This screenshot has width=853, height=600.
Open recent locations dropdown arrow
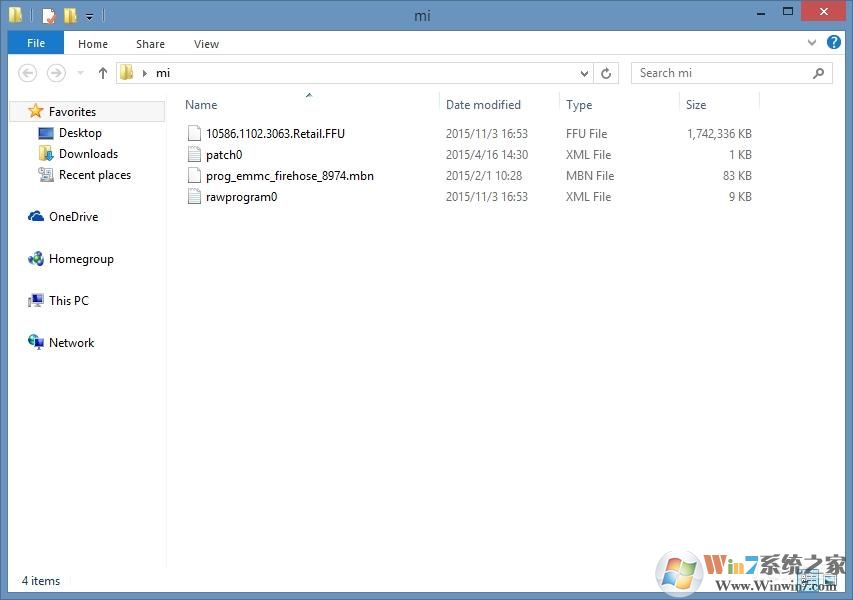point(81,73)
